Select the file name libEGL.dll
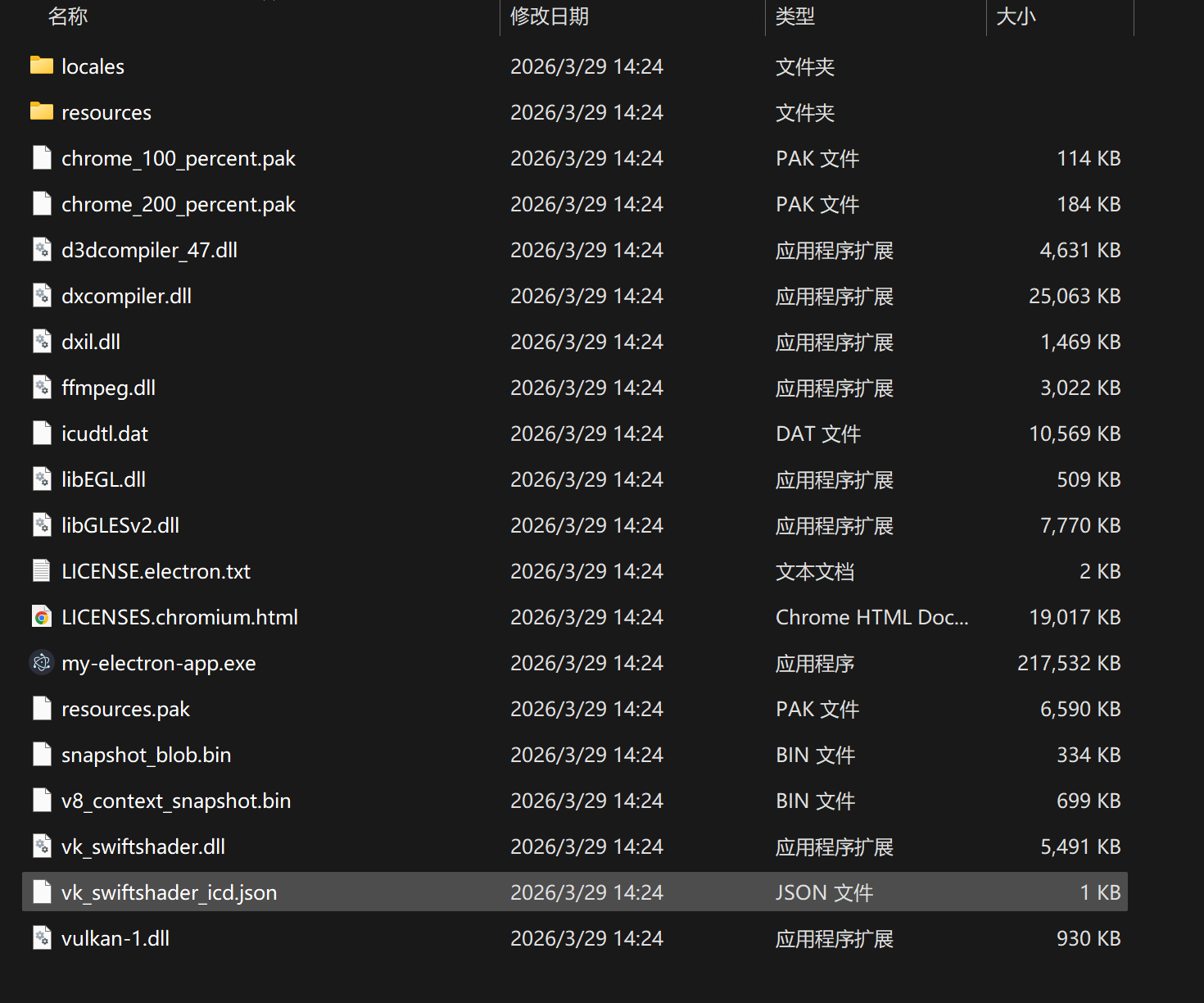Viewport: 1204px width, 1003px height. point(104,479)
